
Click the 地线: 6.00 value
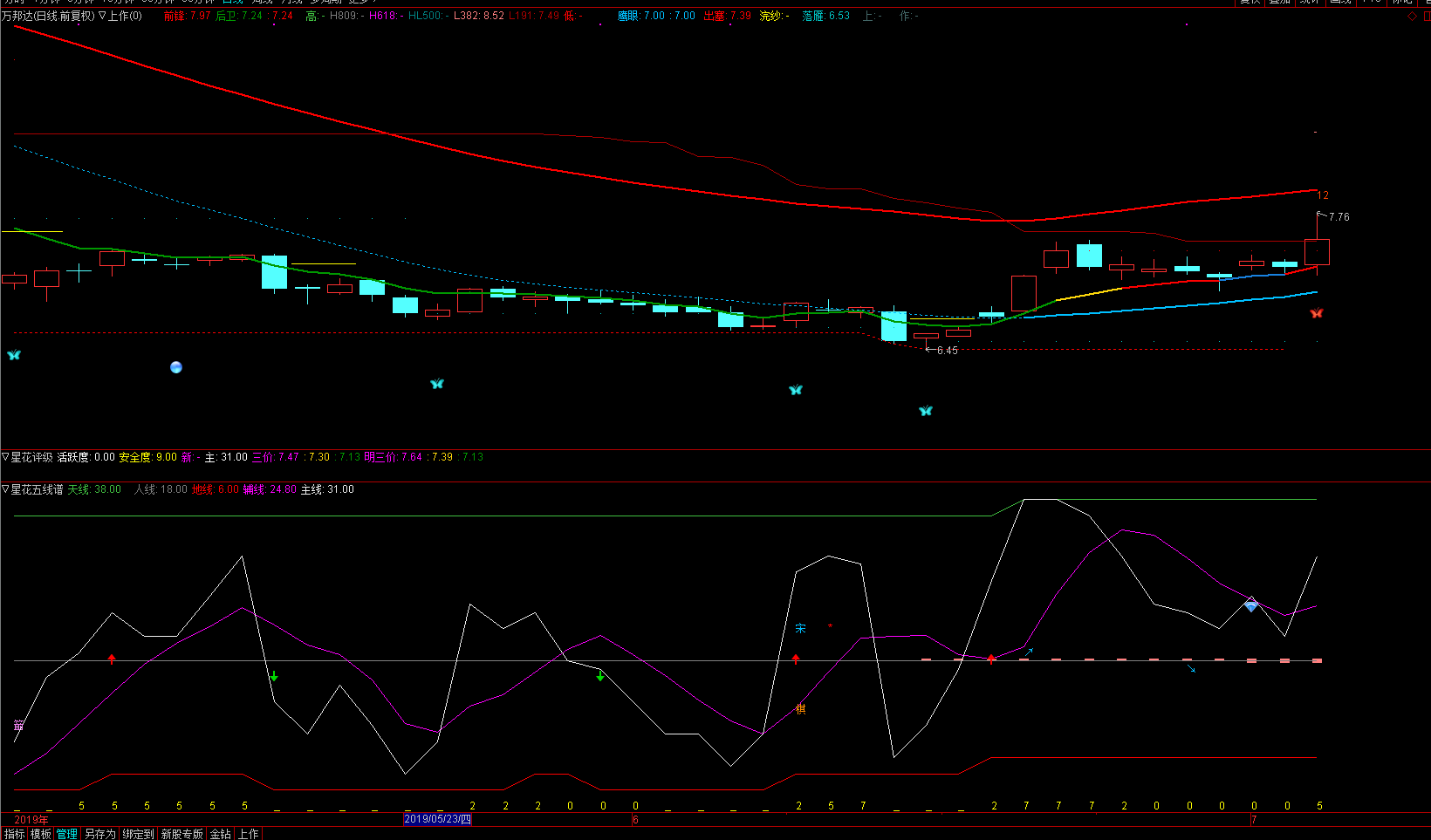pos(216,489)
